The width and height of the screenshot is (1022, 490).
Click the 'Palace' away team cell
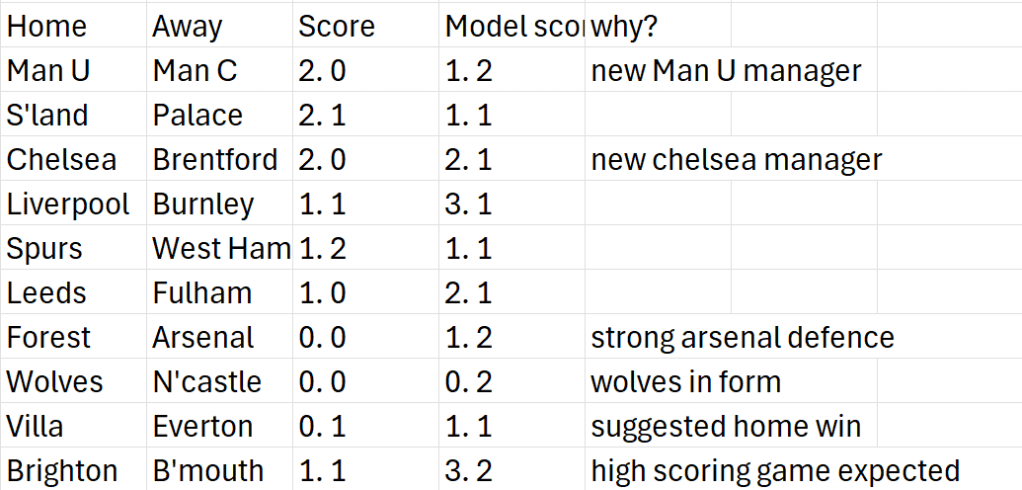(x=198, y=115)
